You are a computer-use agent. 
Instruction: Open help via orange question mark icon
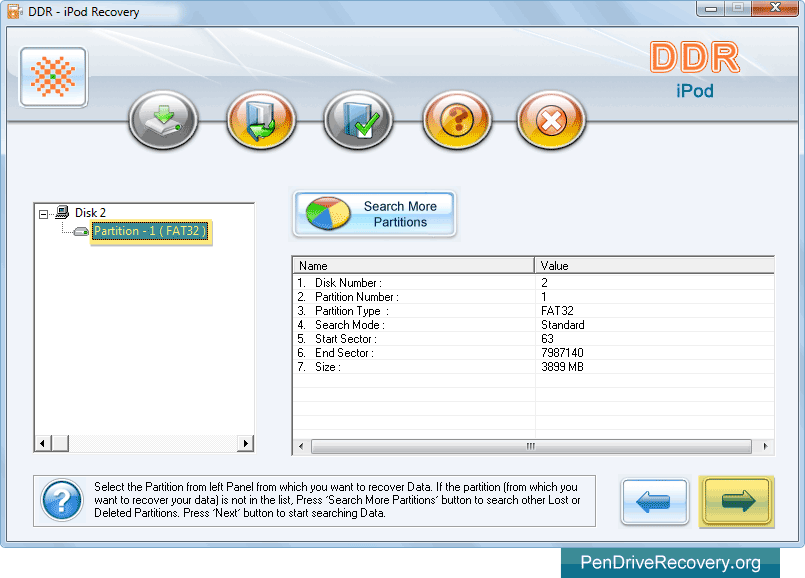pyautogui.click(x=456, y=121)
